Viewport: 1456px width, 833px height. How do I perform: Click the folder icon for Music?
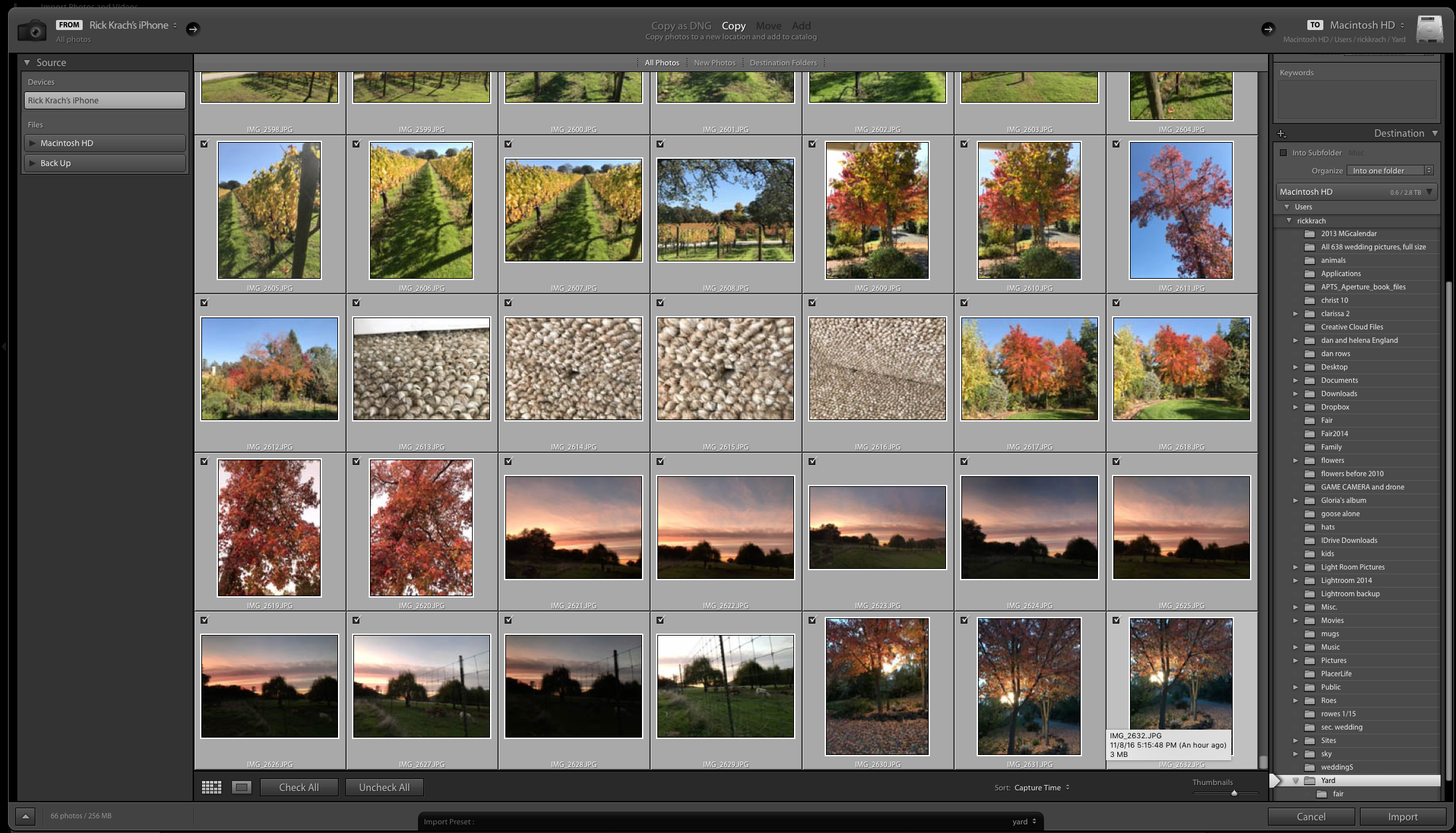[1309, 648]
